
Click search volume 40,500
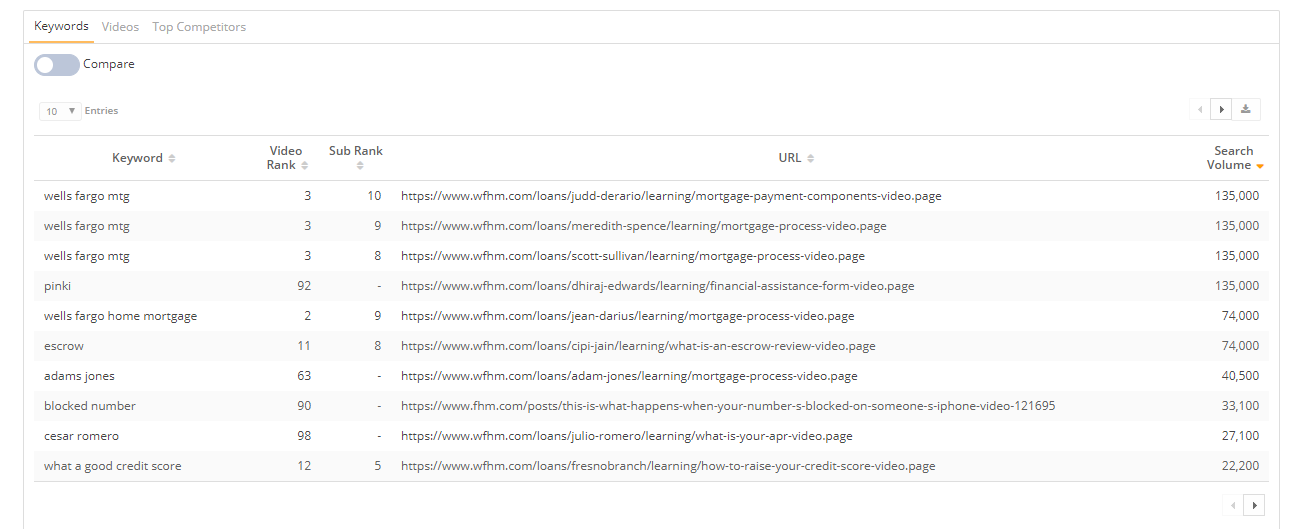pyautogui.click(x=1241, y=376)
